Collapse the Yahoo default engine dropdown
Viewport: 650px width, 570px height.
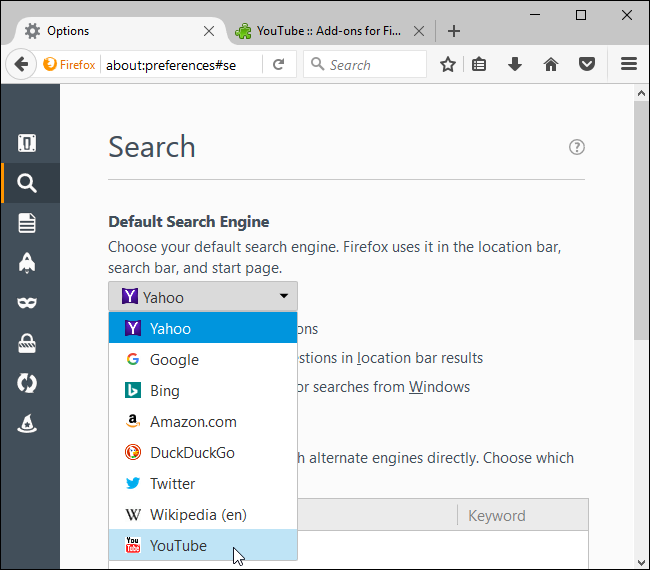203,296
